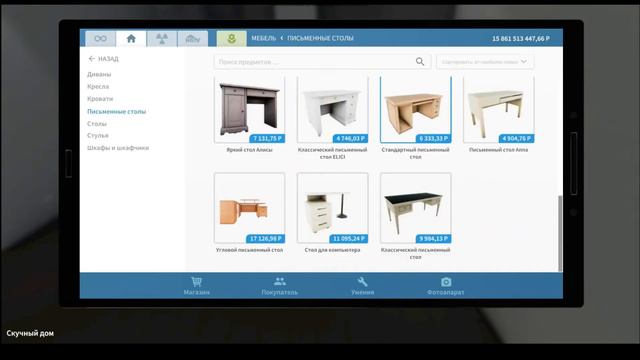The width and height of the screenshot is (640, 360).
Task: Select Столы category in sidebar
Action: pos(97,124)
